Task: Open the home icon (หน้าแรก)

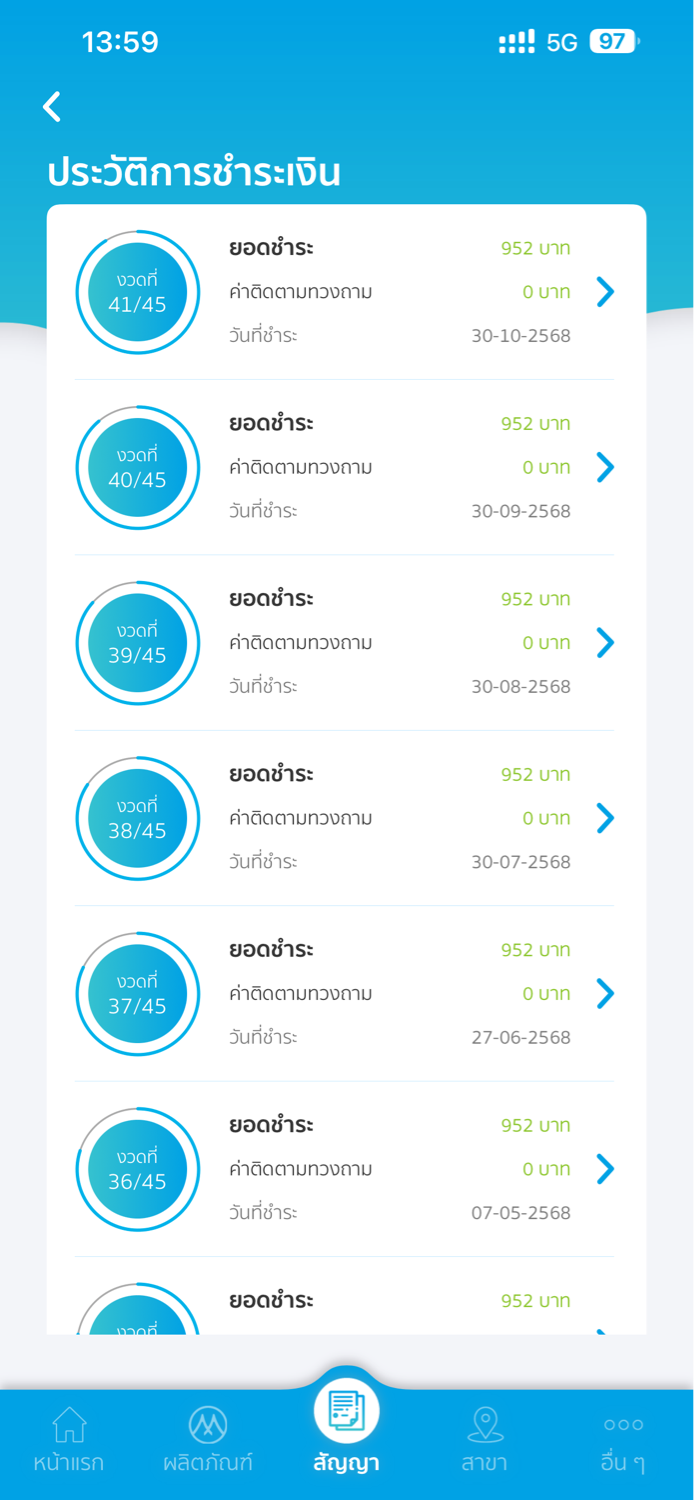Action: [x=69, y=1424]
